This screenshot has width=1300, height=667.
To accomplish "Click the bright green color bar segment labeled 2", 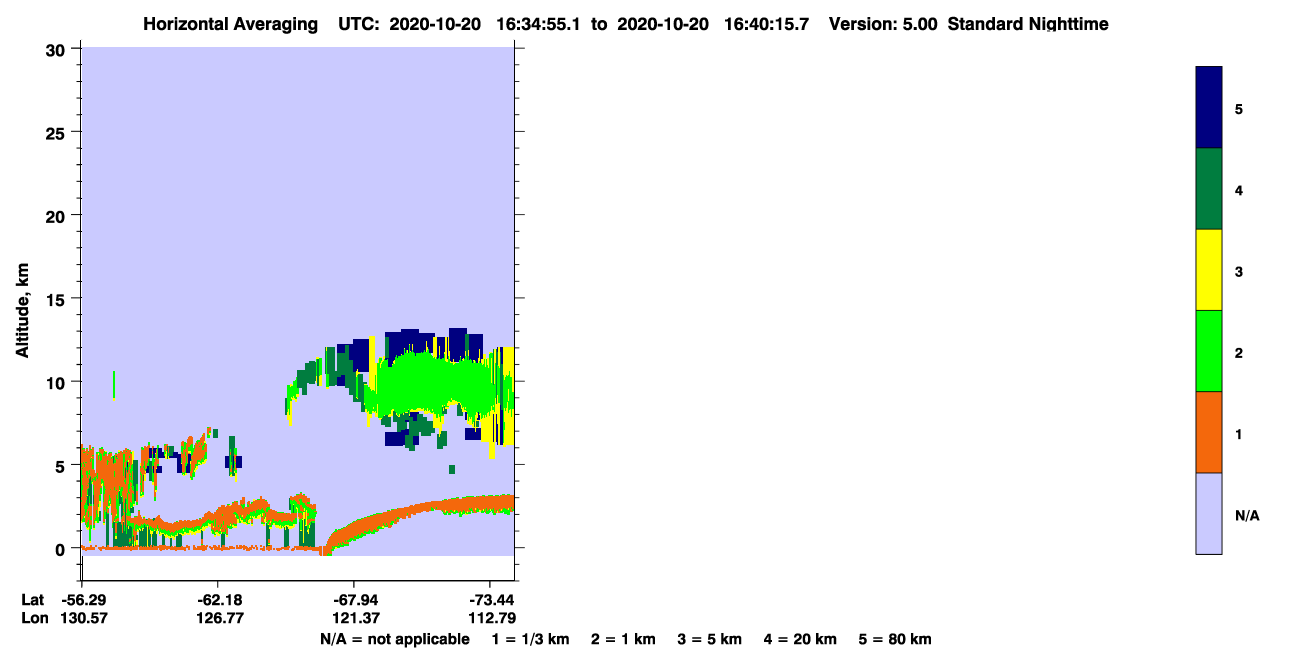I will [x=1209, y=351].
